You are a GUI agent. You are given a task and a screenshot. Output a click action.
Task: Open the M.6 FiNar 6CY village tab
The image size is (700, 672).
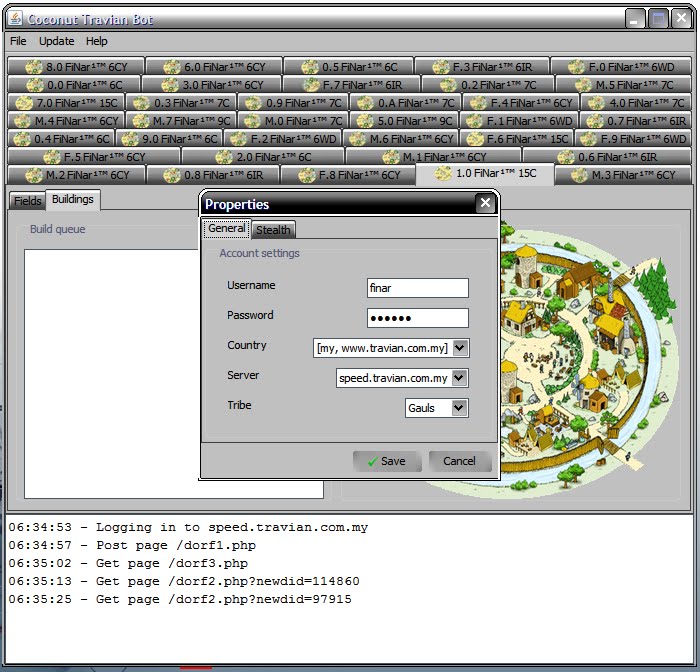[x=401, y=139]
